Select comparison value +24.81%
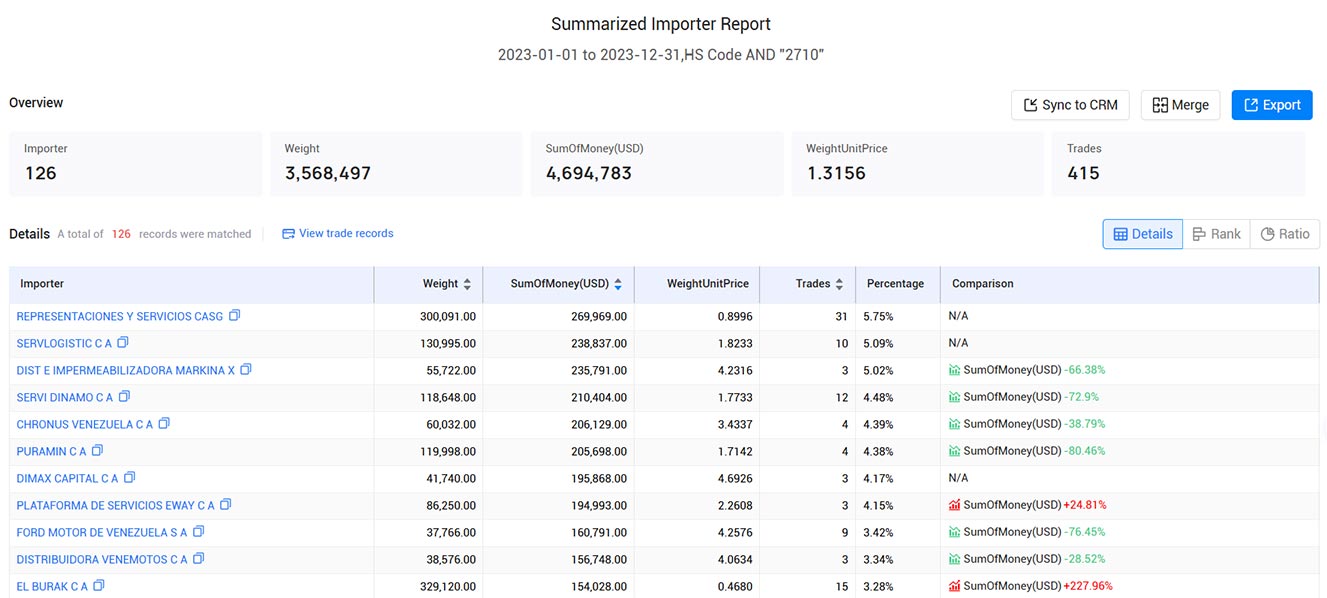Screen dimensions: 1327x598 pos(1085,505)
